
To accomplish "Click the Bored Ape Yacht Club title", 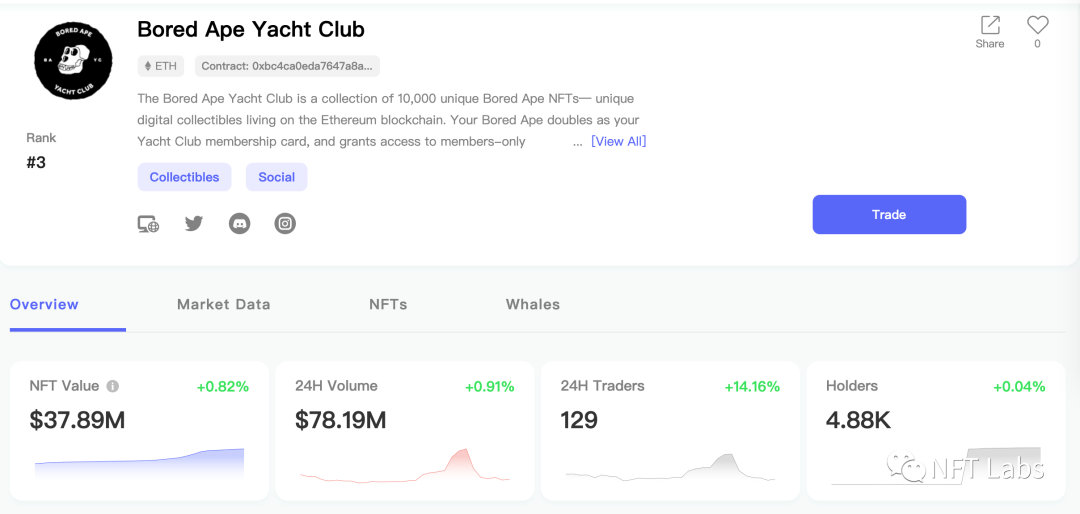I will [x=251, y=29].
